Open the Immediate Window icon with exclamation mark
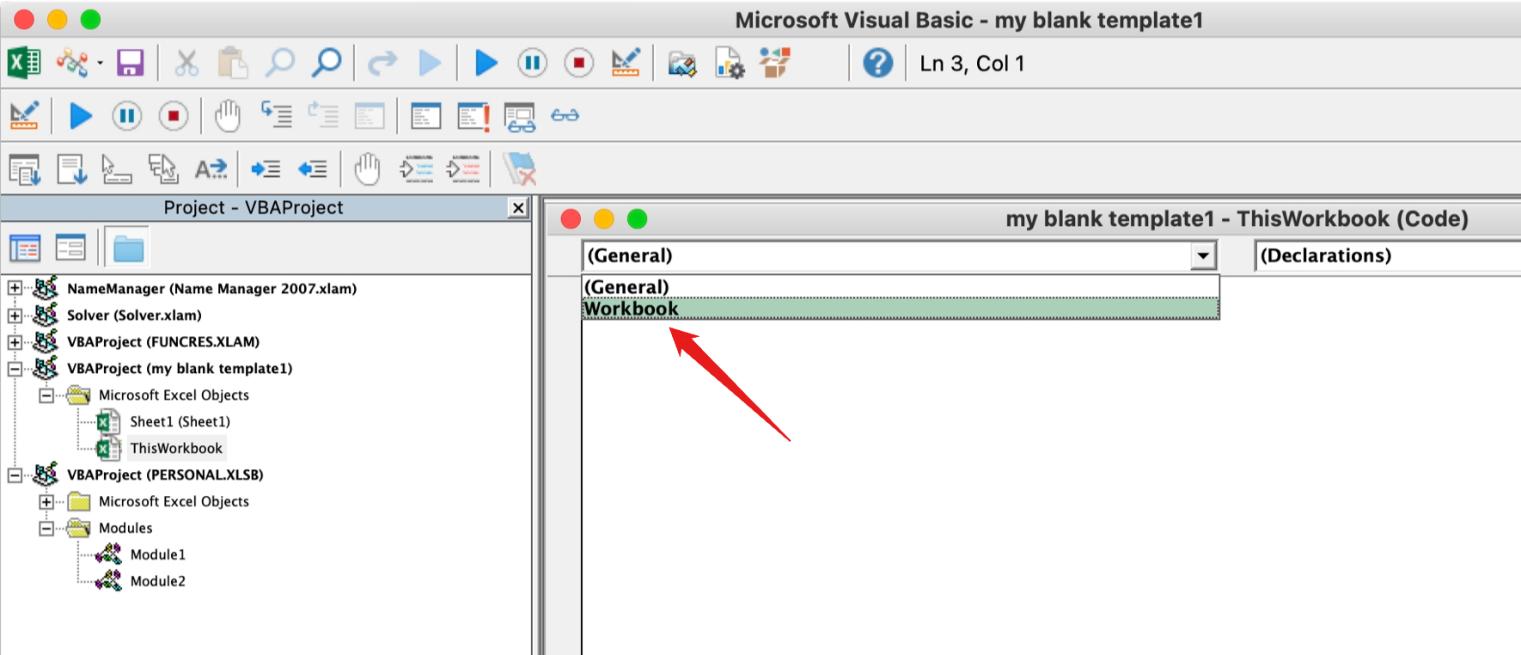The image size is (1521, 655). coord(474,116)
